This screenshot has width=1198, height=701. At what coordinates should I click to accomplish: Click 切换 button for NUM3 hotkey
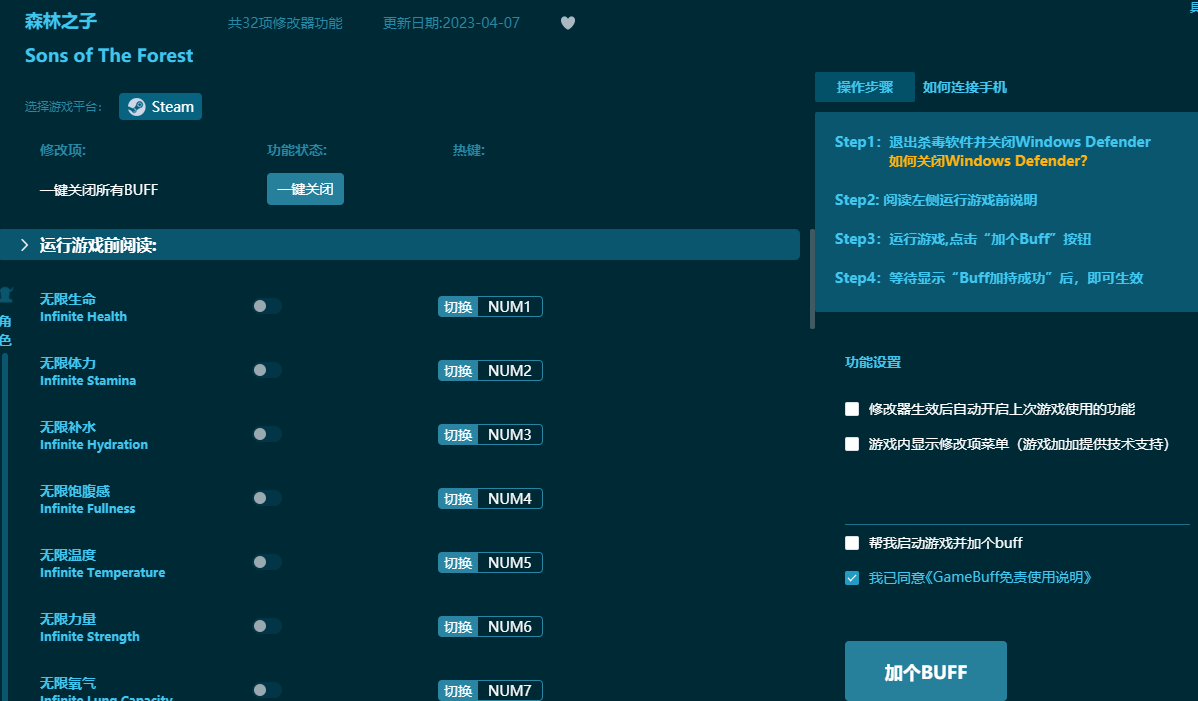pos(458,435)
